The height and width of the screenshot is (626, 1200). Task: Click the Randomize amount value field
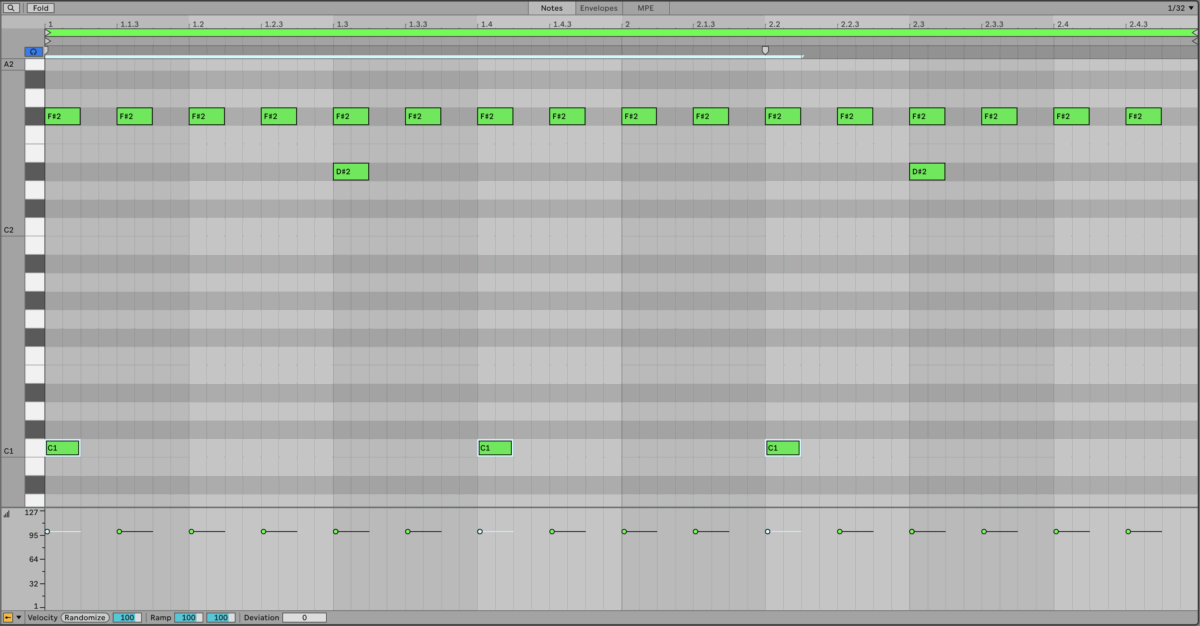click(127, 618)
